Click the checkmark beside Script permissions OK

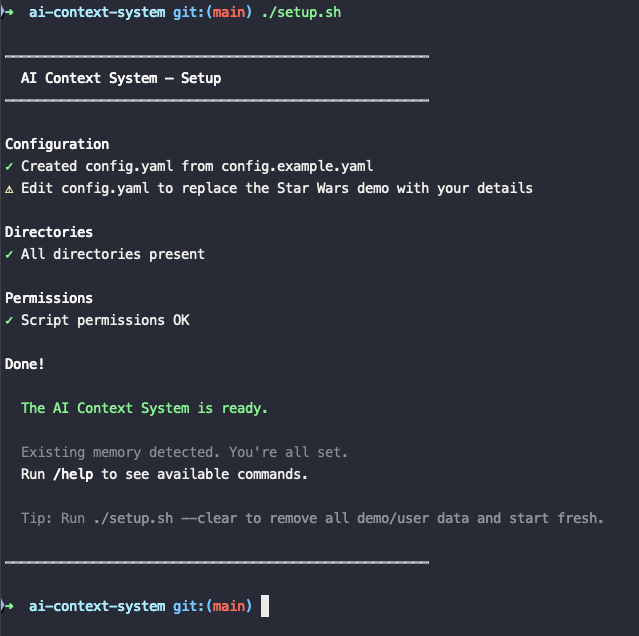9,320
